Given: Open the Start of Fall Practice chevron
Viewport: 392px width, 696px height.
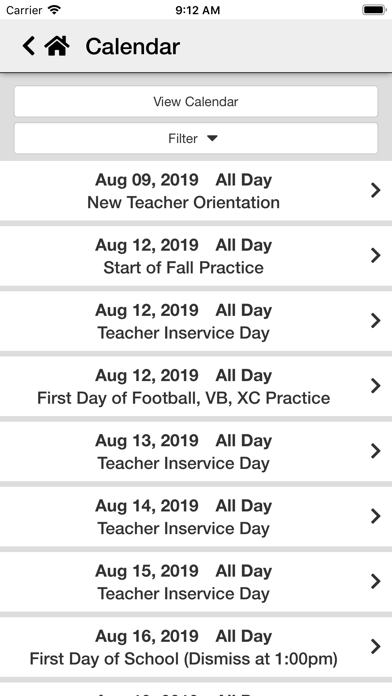Looking at the screenshot, I should pyautogui.click(x=376, y=256).
